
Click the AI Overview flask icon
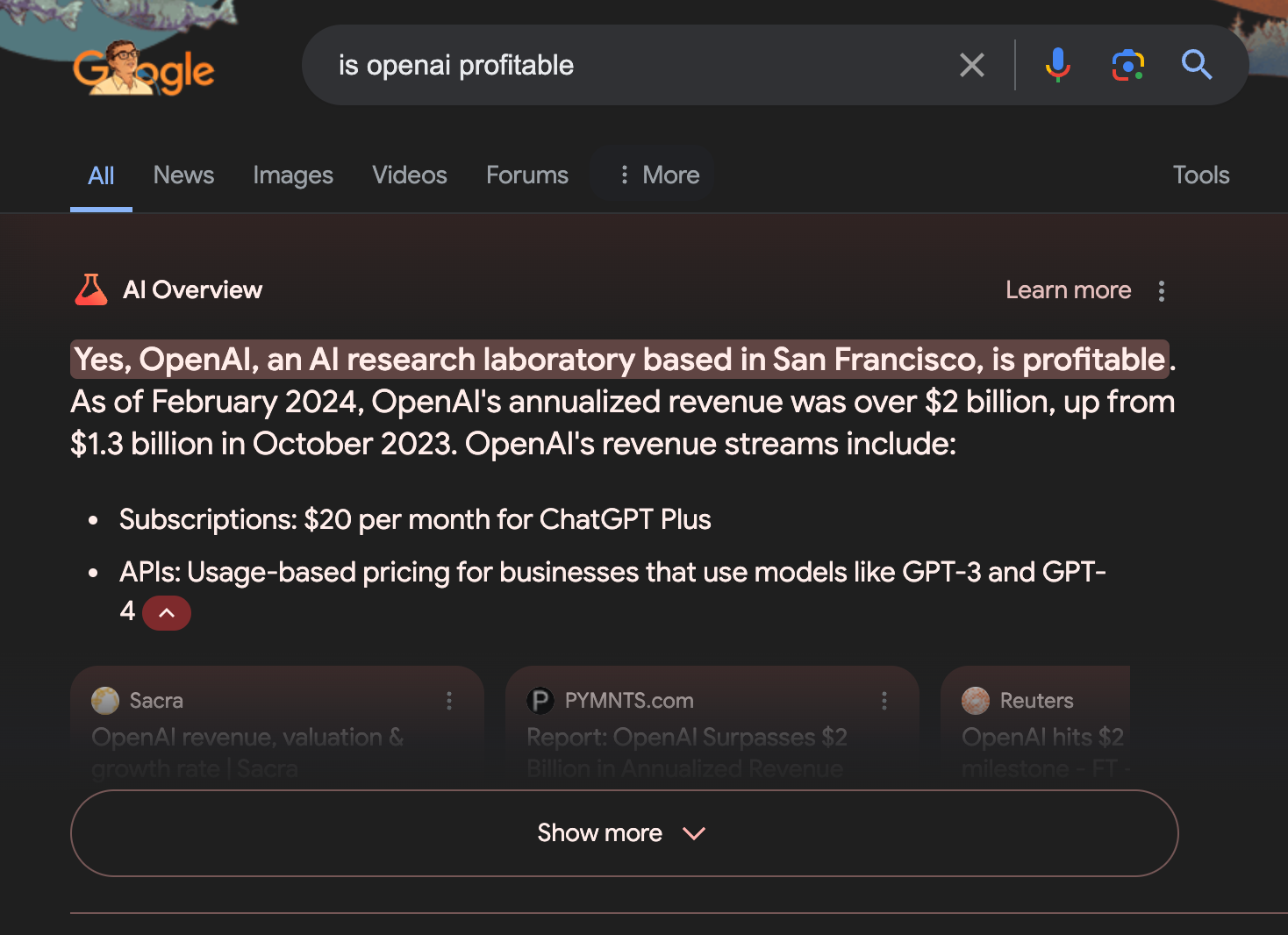coord(91,289)
